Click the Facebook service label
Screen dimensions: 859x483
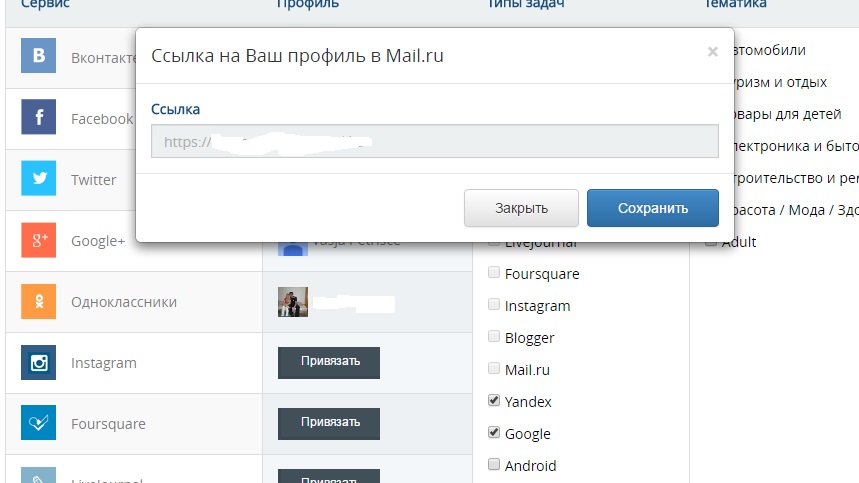click(x=102, y=119)
